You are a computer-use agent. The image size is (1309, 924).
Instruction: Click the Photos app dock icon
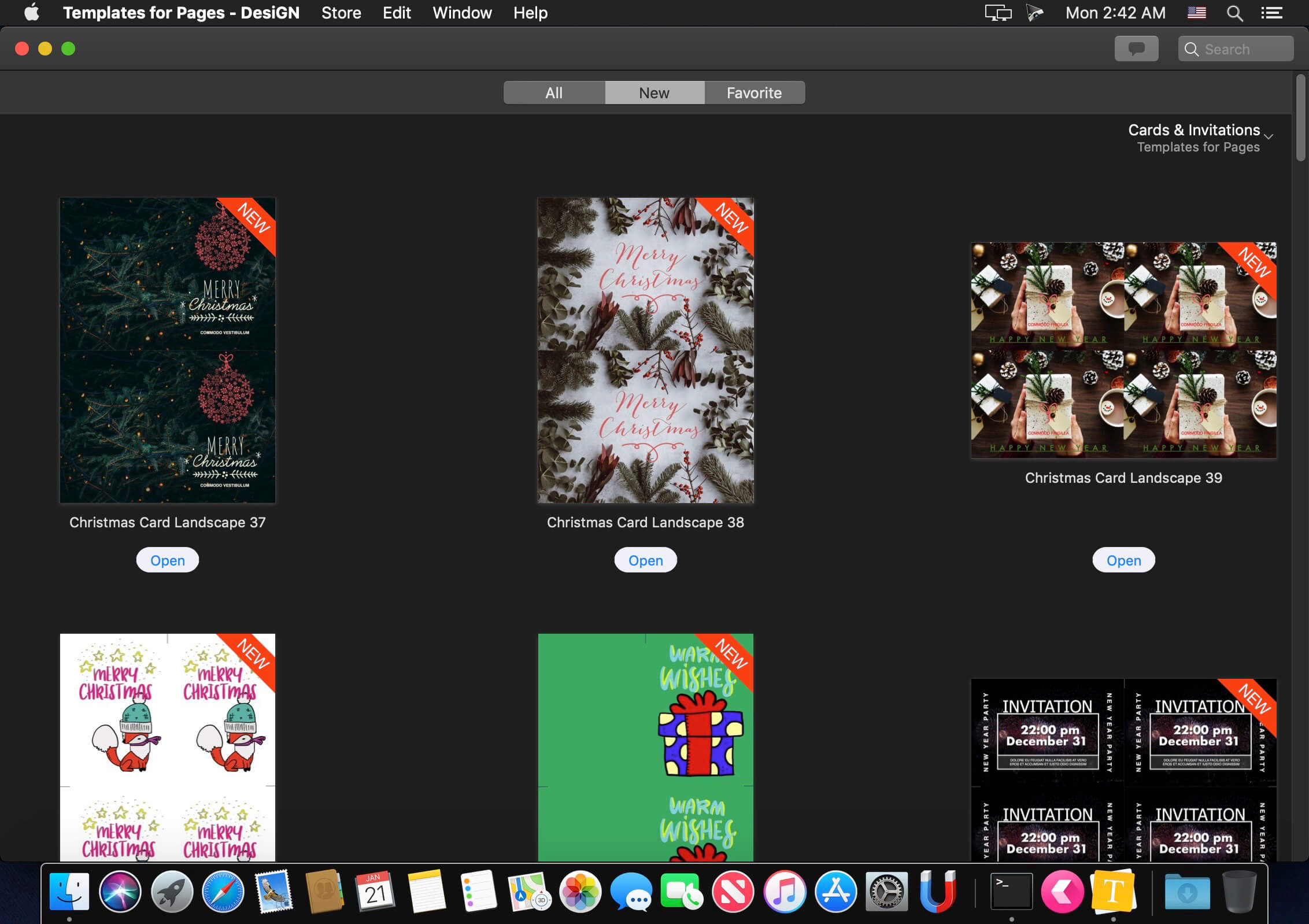[580, 891]
